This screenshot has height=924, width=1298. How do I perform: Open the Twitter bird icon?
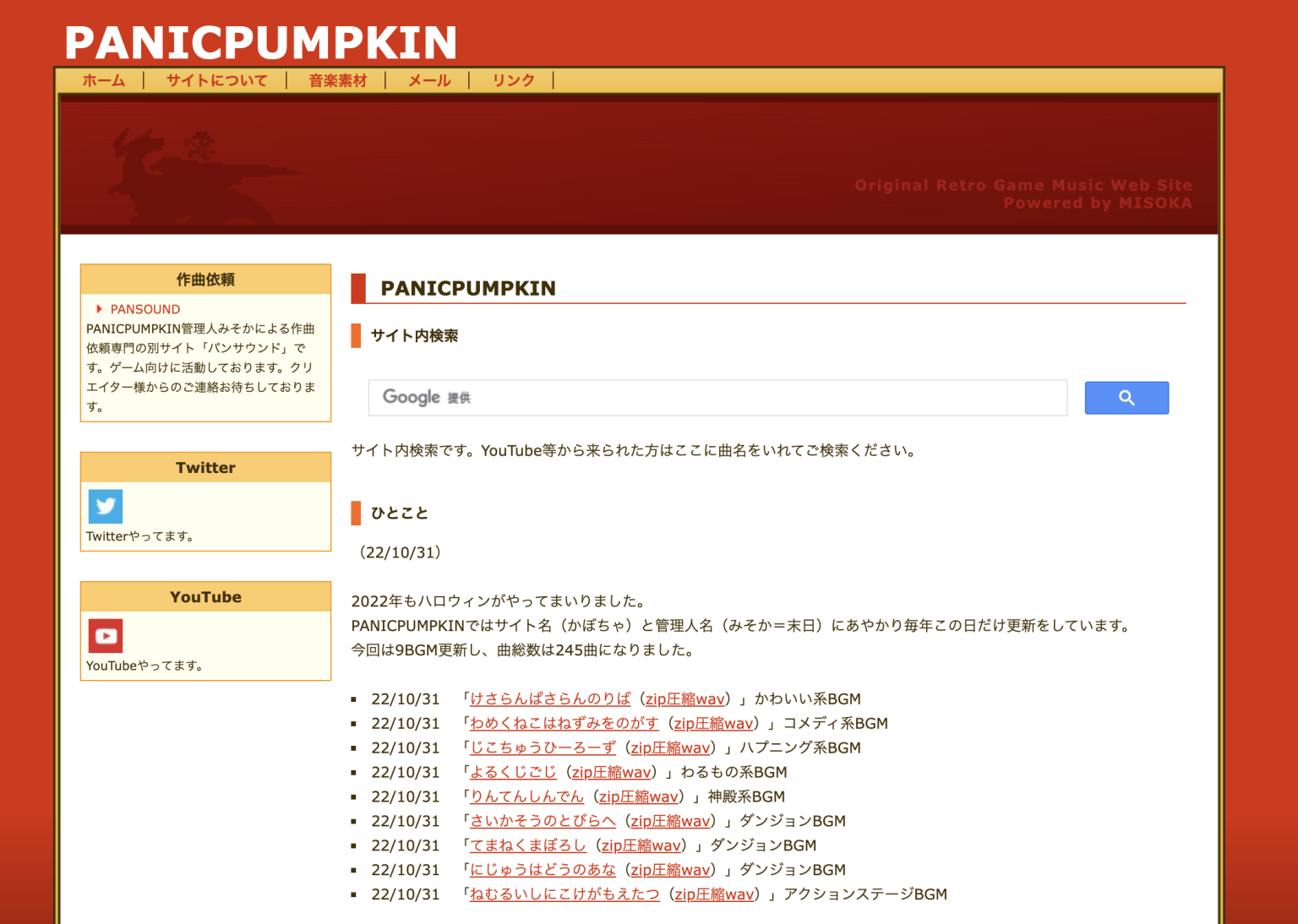105,506
